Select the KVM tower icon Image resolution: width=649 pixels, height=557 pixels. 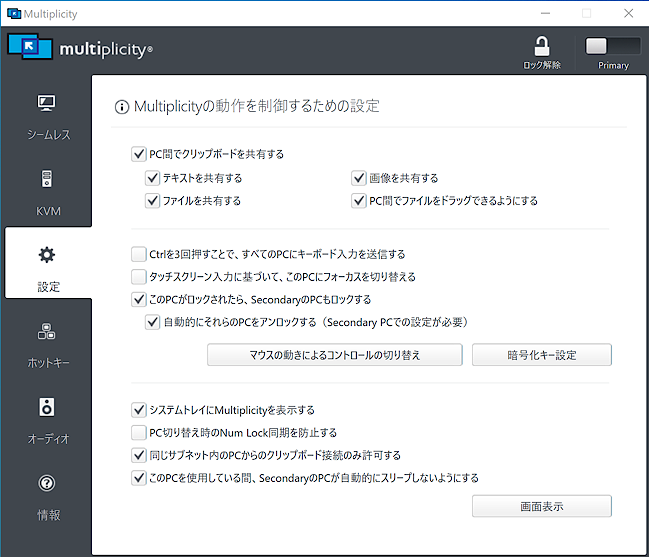point(47,179)
